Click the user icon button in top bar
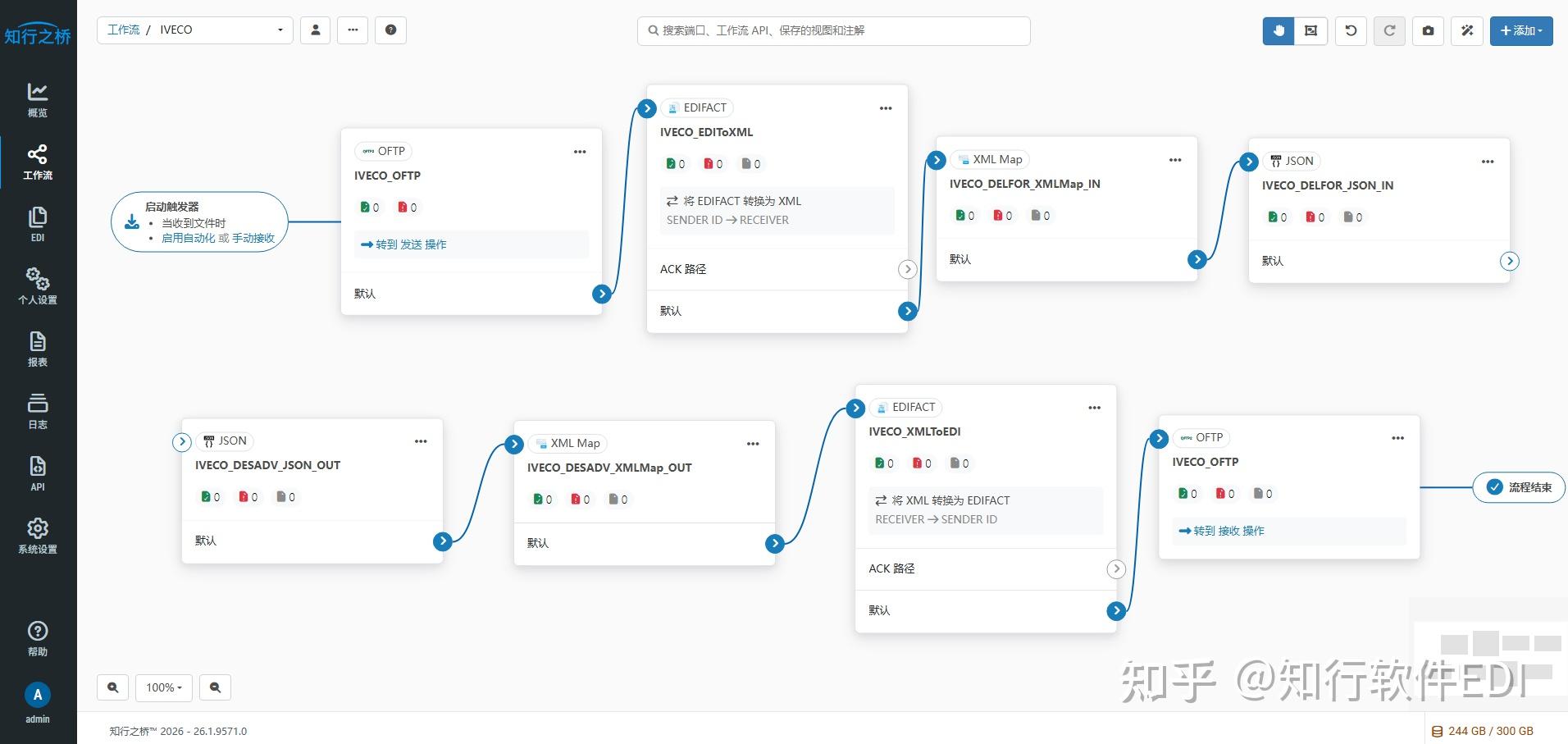 (316, 30)
